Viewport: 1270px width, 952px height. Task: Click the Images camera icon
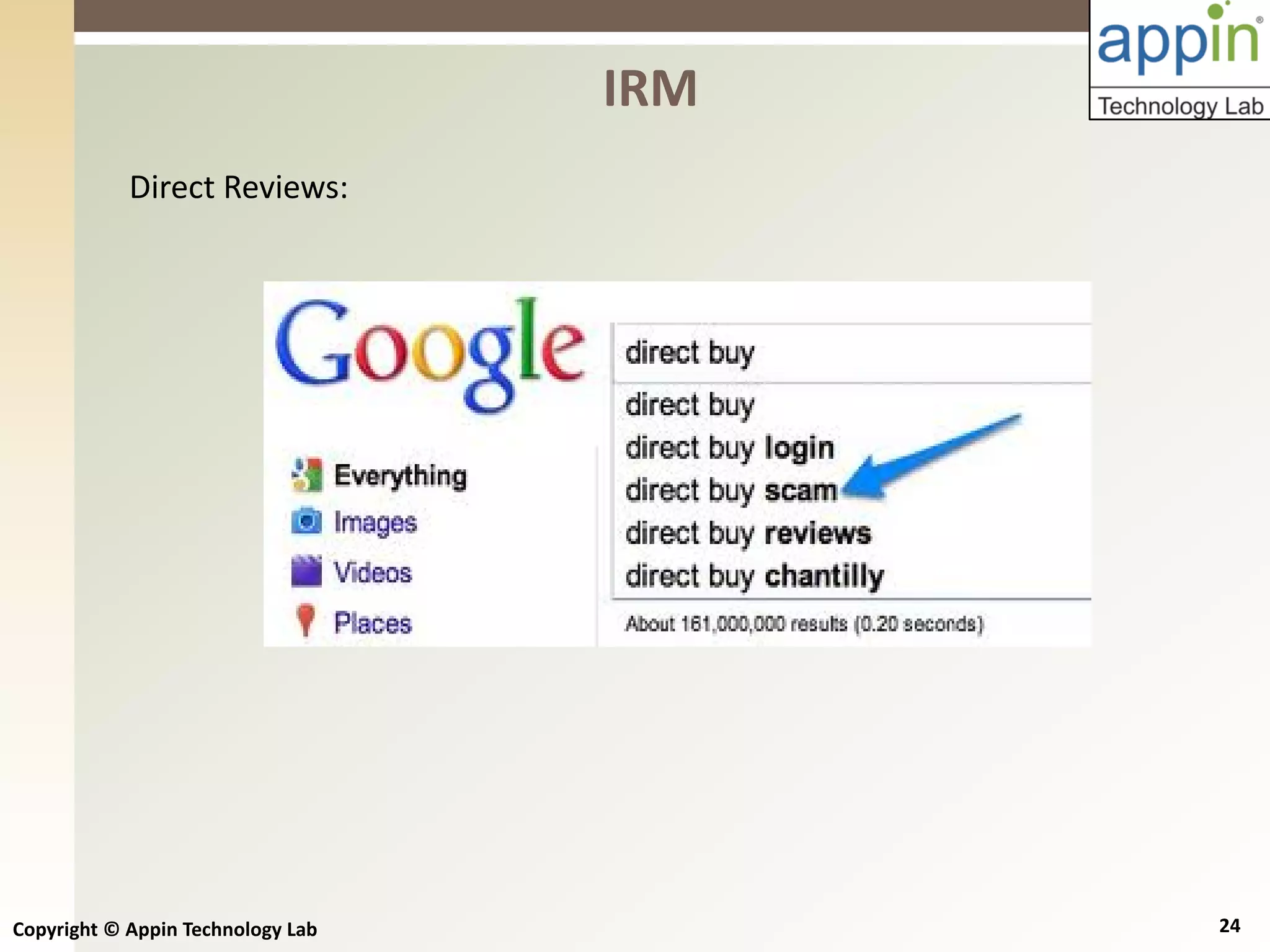(306, 521)
